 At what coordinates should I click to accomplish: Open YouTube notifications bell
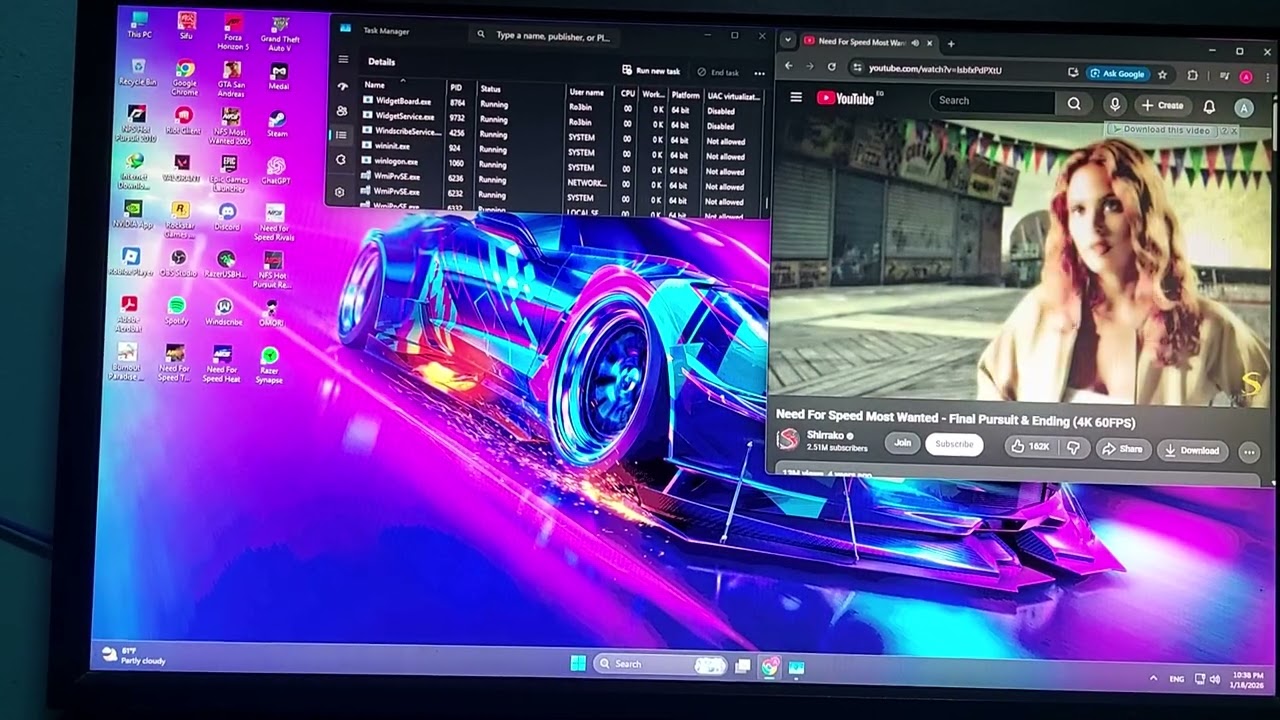(x=1209, y=107)
